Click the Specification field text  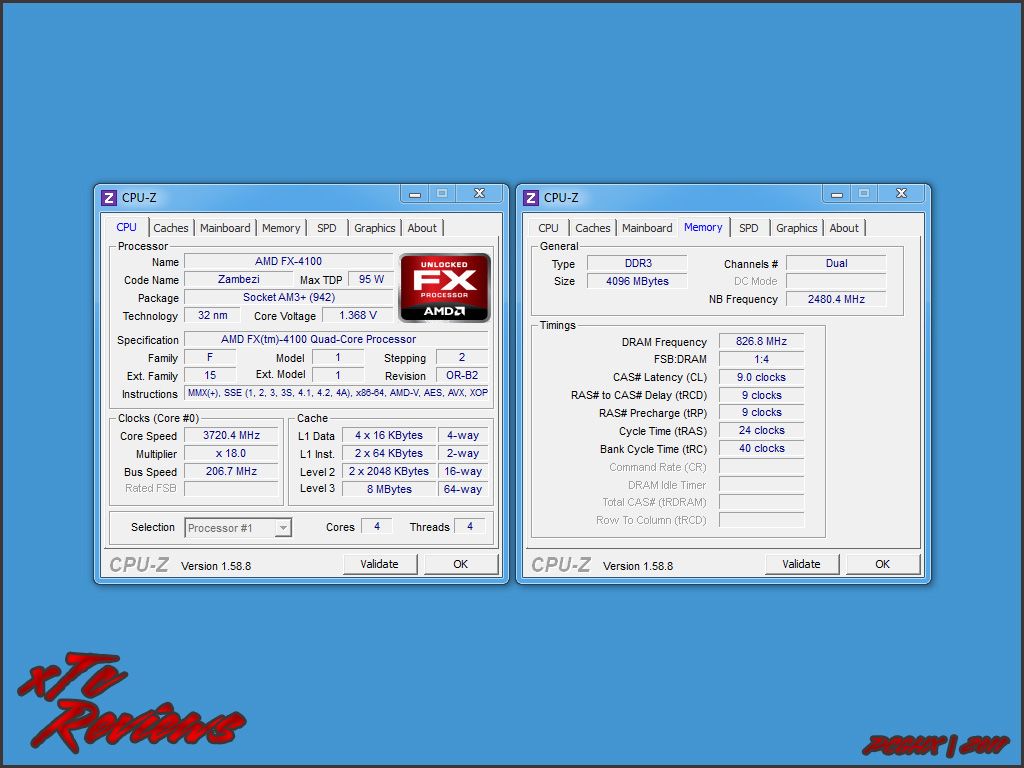click(x=336, y=340)
